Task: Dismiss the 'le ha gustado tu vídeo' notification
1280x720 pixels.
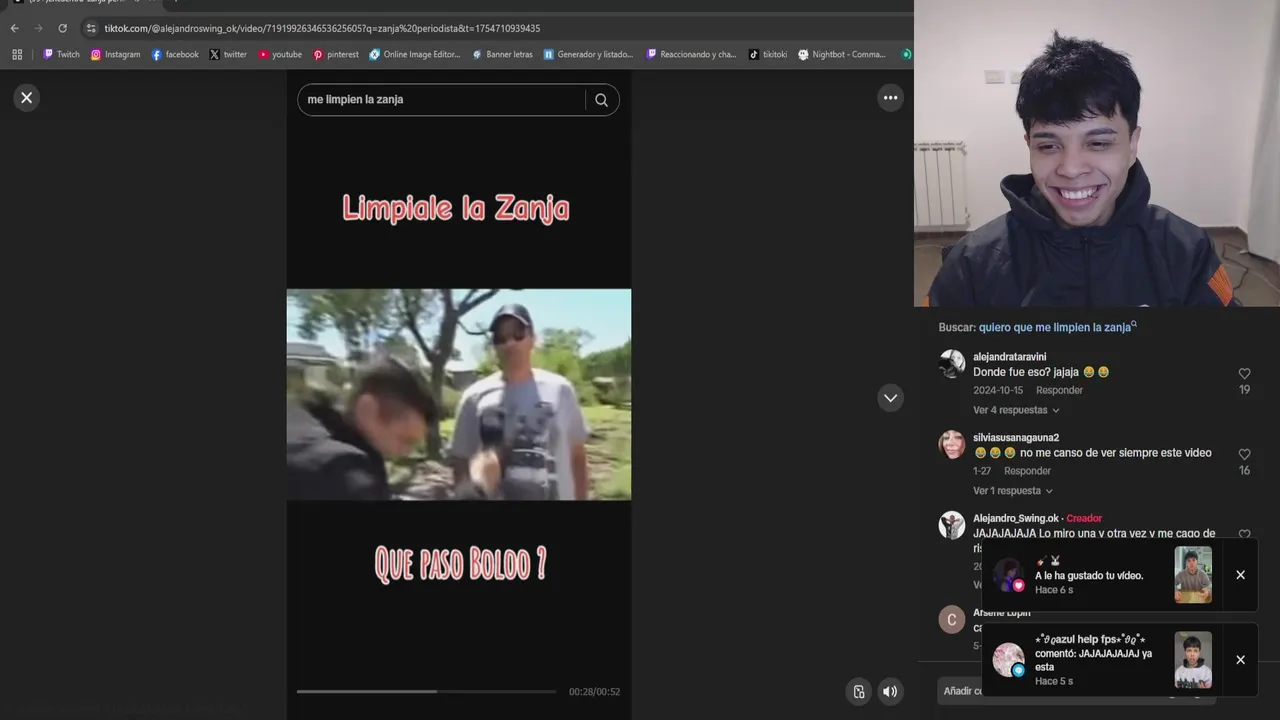Action: (x=1240, y=575)
